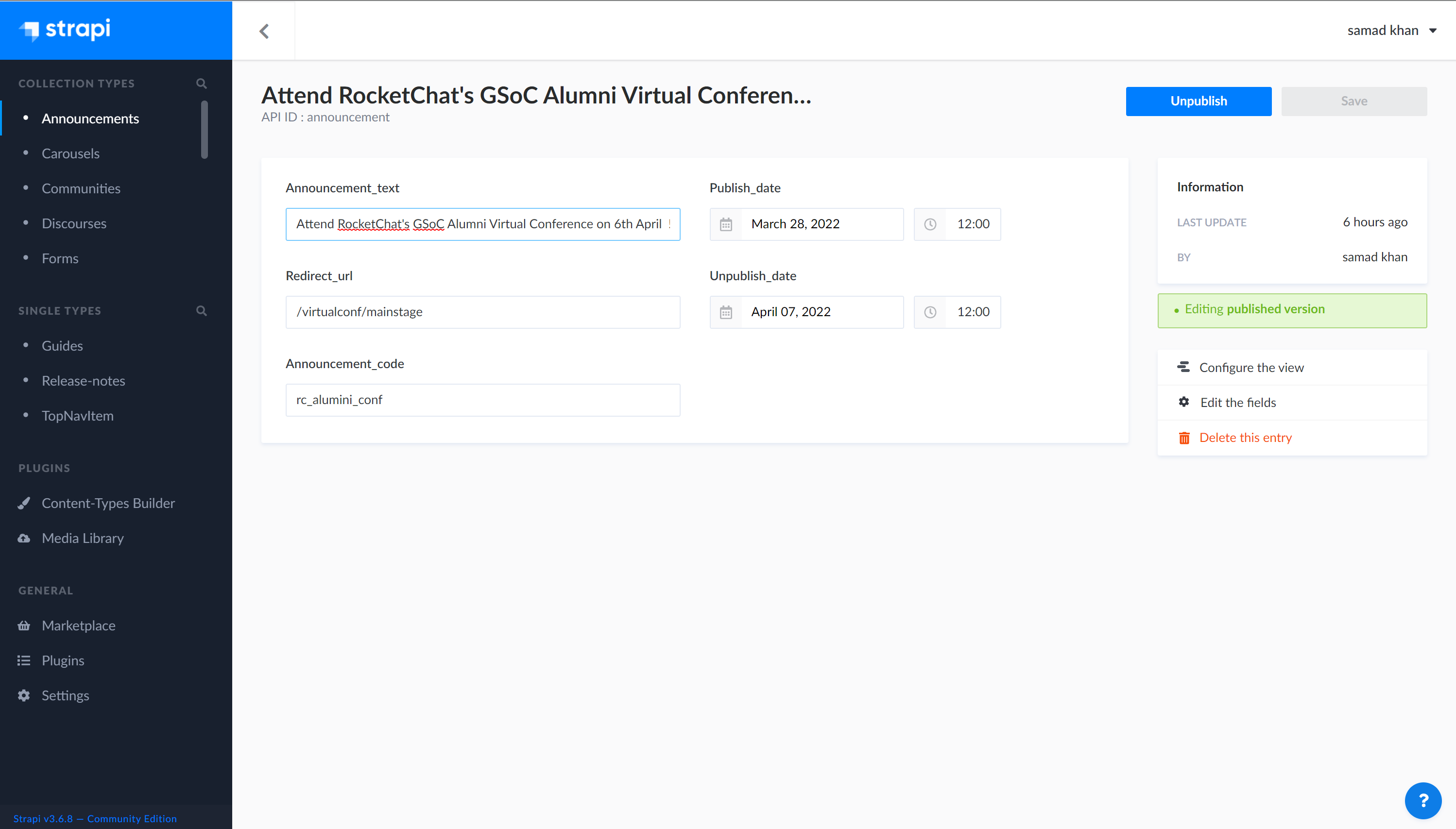Click the single types search icon
This screenshot has width=1456, height=829.
tap(201, 311)
